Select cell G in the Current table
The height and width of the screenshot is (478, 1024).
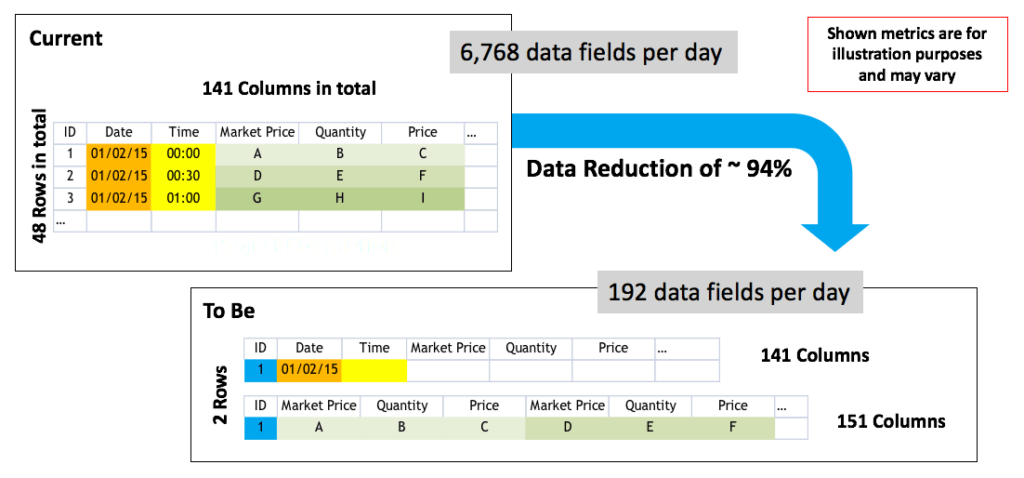(x=257, y=197)
